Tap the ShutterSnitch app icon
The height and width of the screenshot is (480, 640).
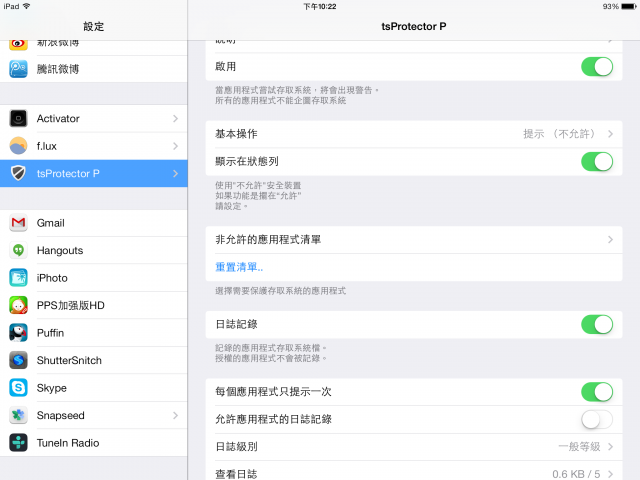pyautogui.click(x=18, y=360)
